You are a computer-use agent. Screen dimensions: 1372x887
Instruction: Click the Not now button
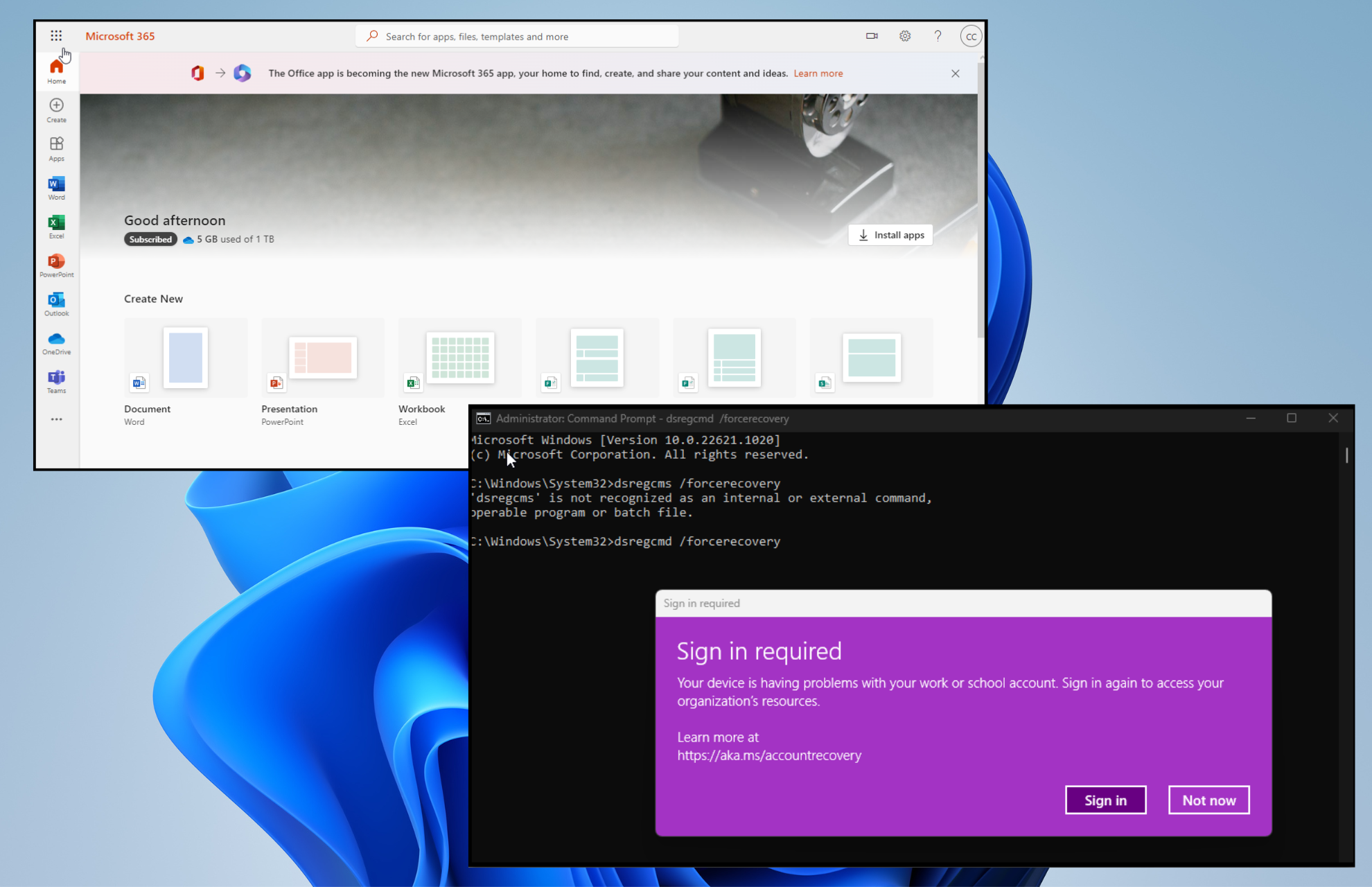coord(1208,800)
